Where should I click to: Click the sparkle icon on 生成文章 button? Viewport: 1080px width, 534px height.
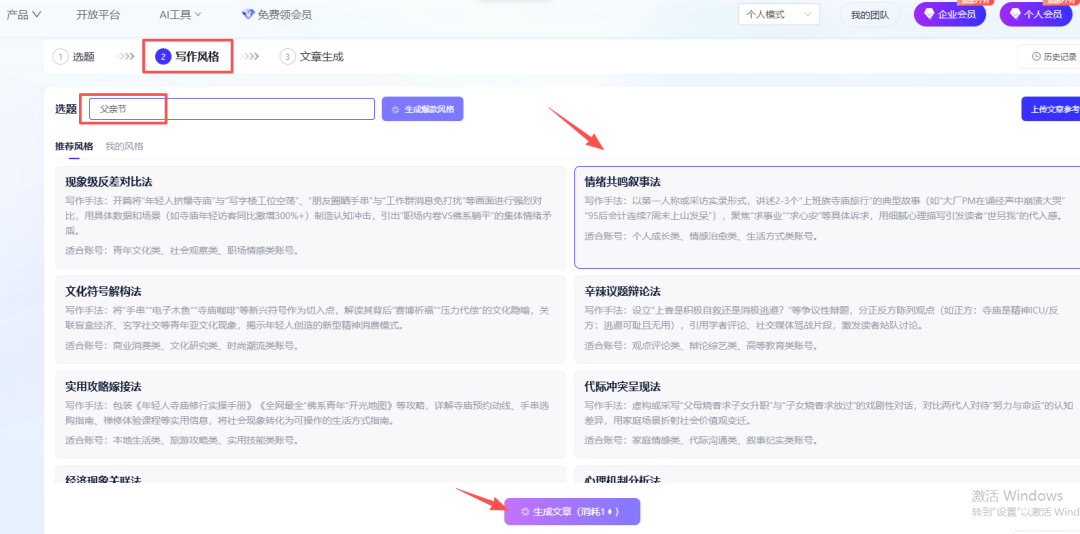(525, 512)
